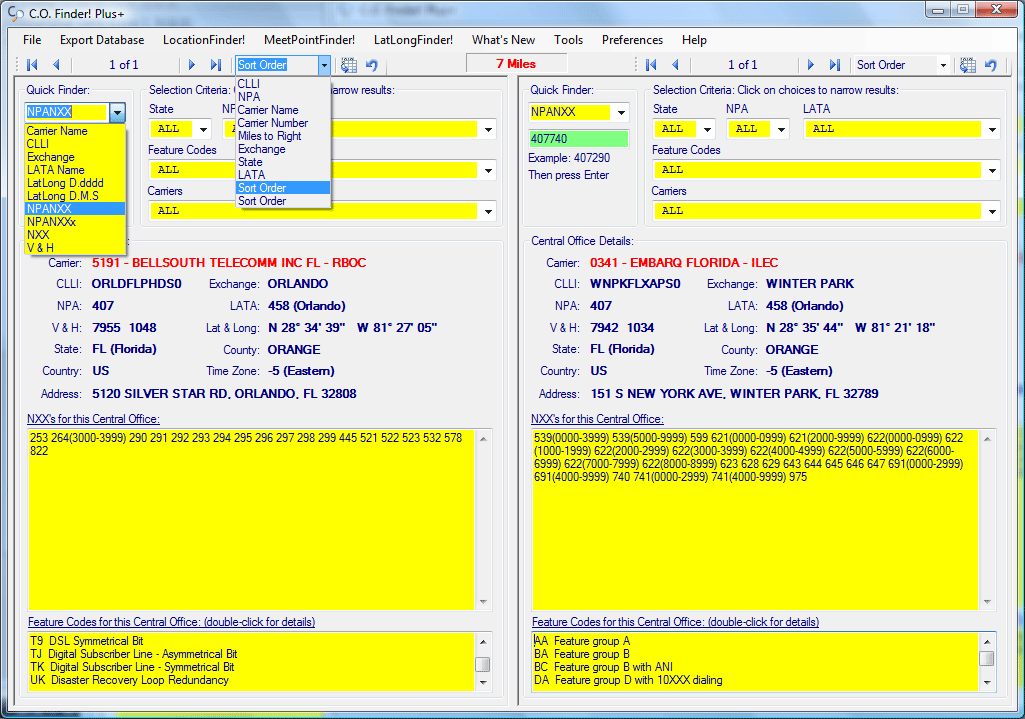The height and width of the screenshot is (719, 1025).
Task: Click right panel export grid icon
Action: [968, 65]
